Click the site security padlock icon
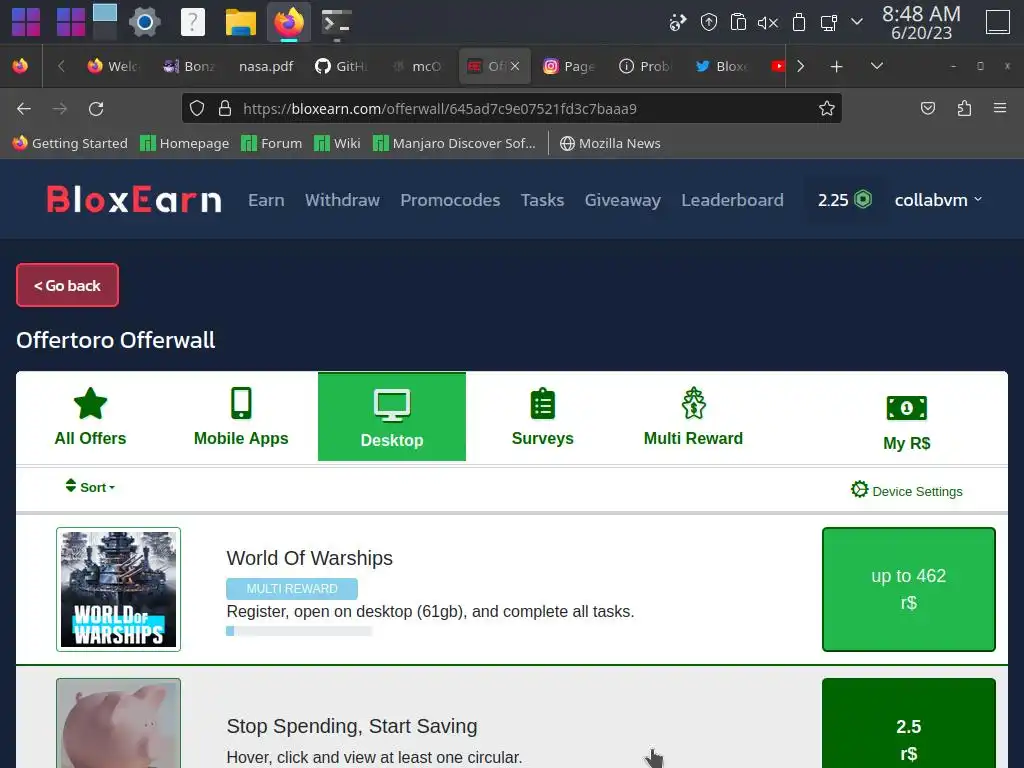 pos(225,108)
